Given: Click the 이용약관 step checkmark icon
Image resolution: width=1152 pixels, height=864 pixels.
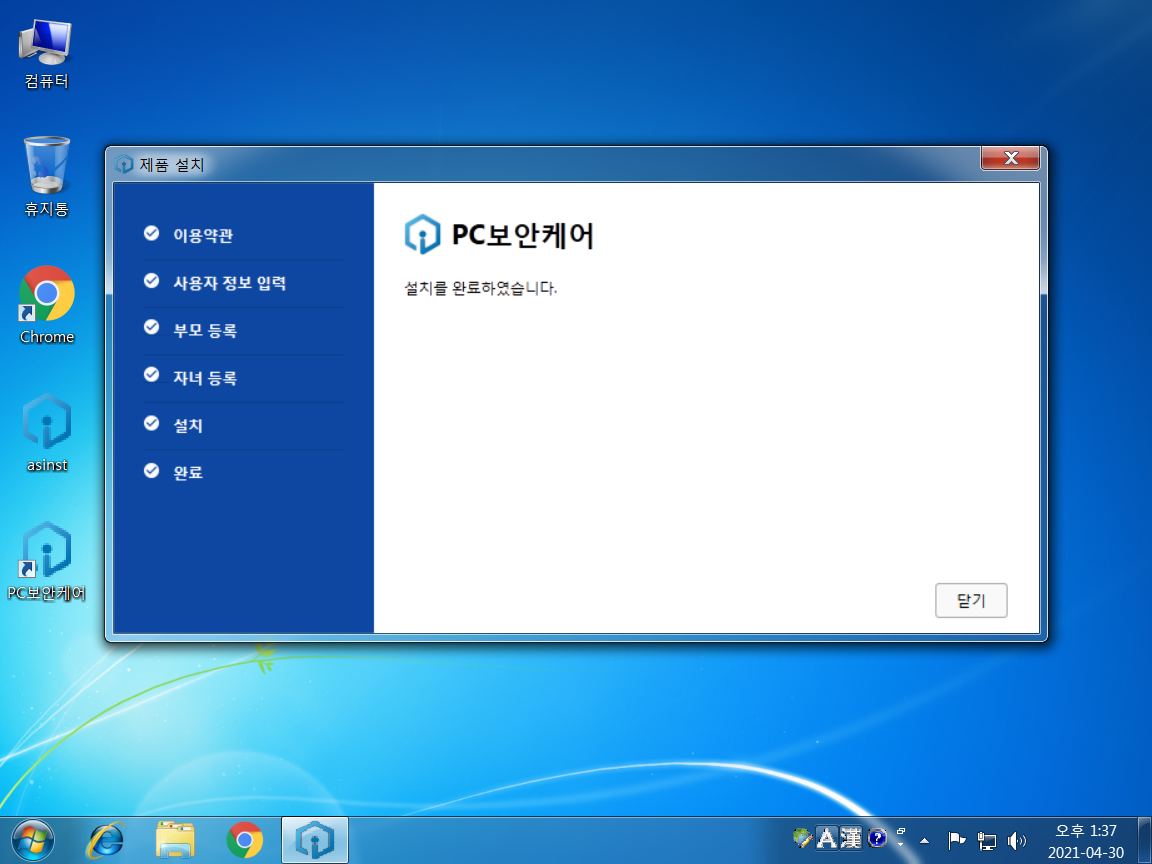Looking at the screenshot, I should pos(151,234).
